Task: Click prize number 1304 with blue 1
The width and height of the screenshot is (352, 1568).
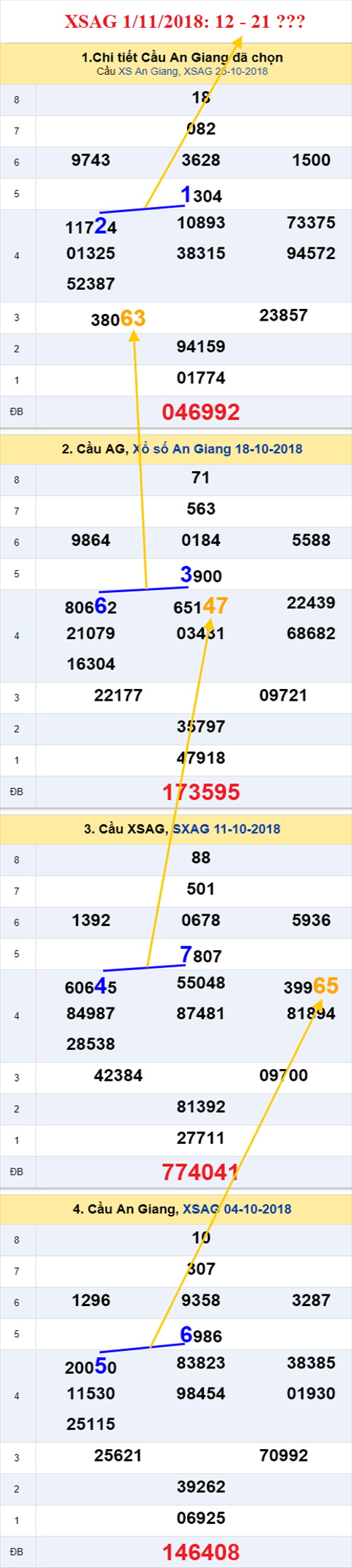Action: pos(201,195)
